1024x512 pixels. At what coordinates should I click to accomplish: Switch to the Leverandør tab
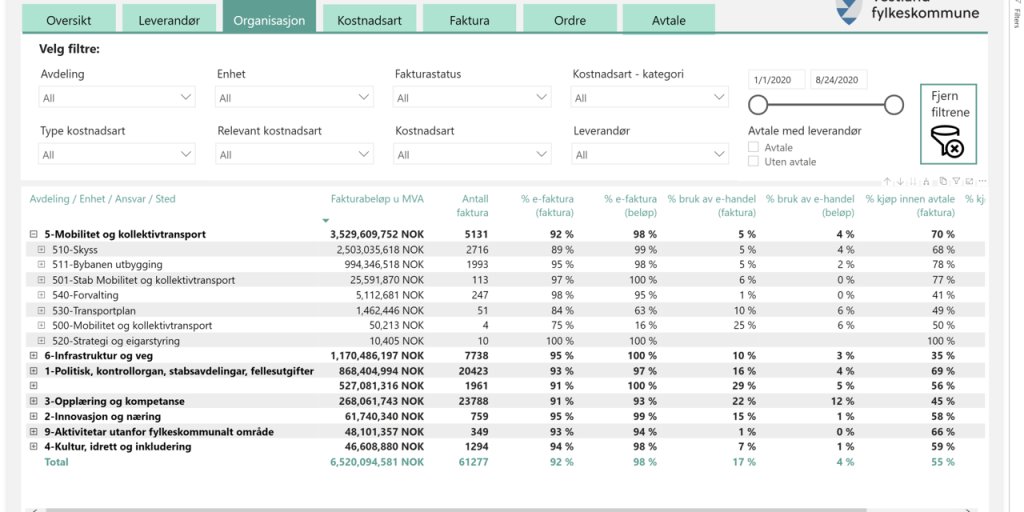click(167, 20)
